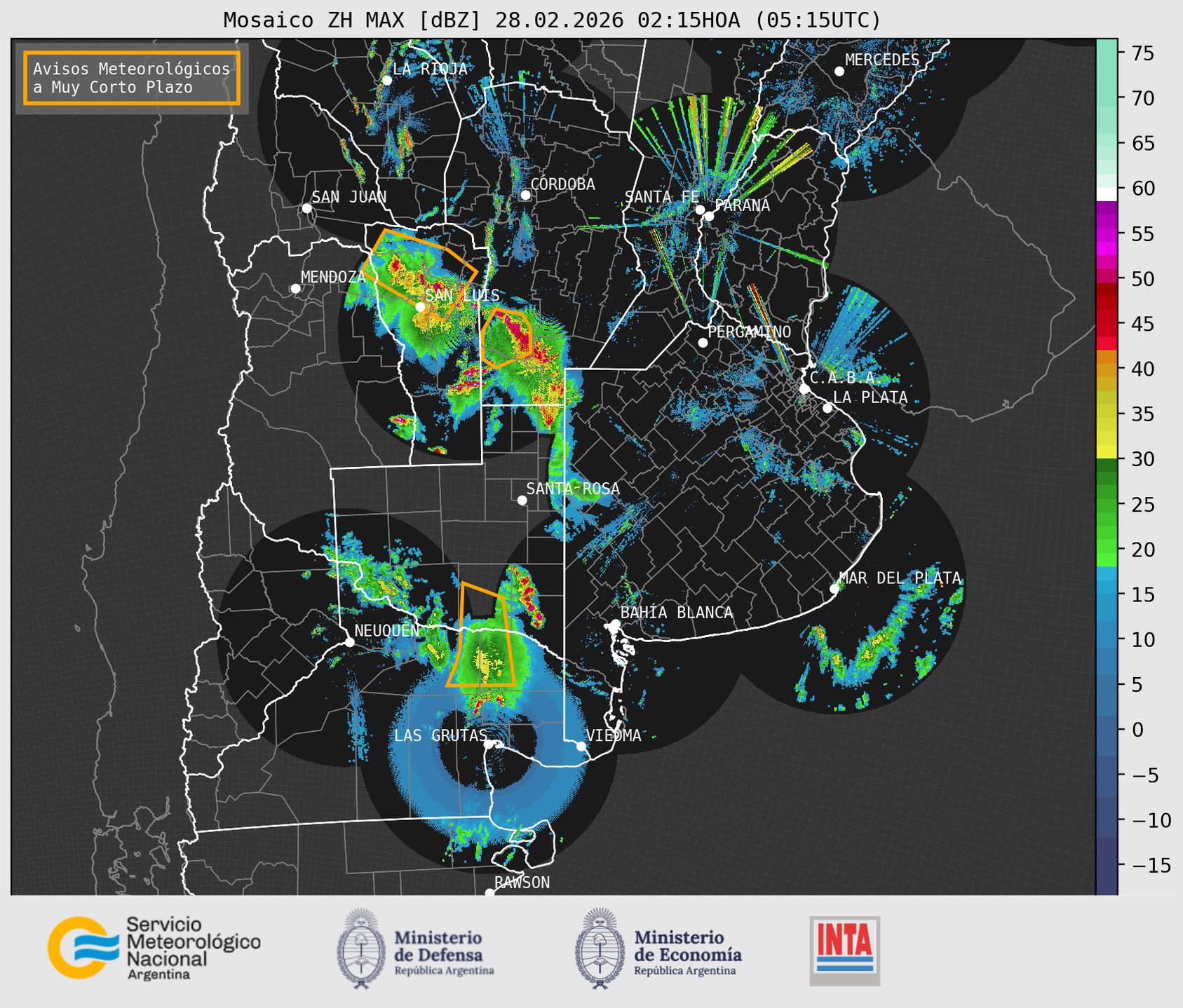The image size is (1183, 1008).
Task: Click the magenta 55 dBZ color bar band
Action: click(x=1107, y=234)
